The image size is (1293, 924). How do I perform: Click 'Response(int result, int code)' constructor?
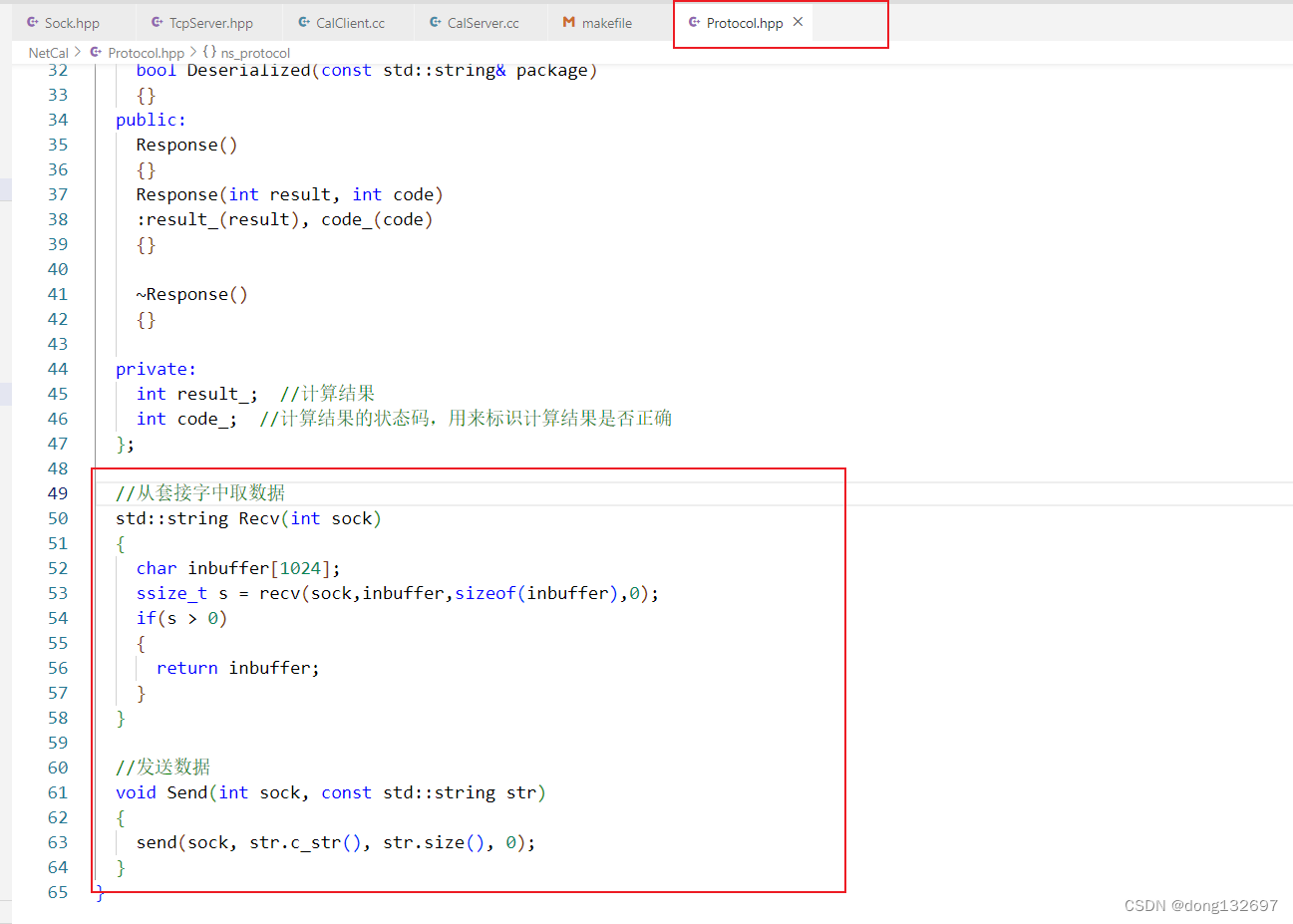click(289, 194)
